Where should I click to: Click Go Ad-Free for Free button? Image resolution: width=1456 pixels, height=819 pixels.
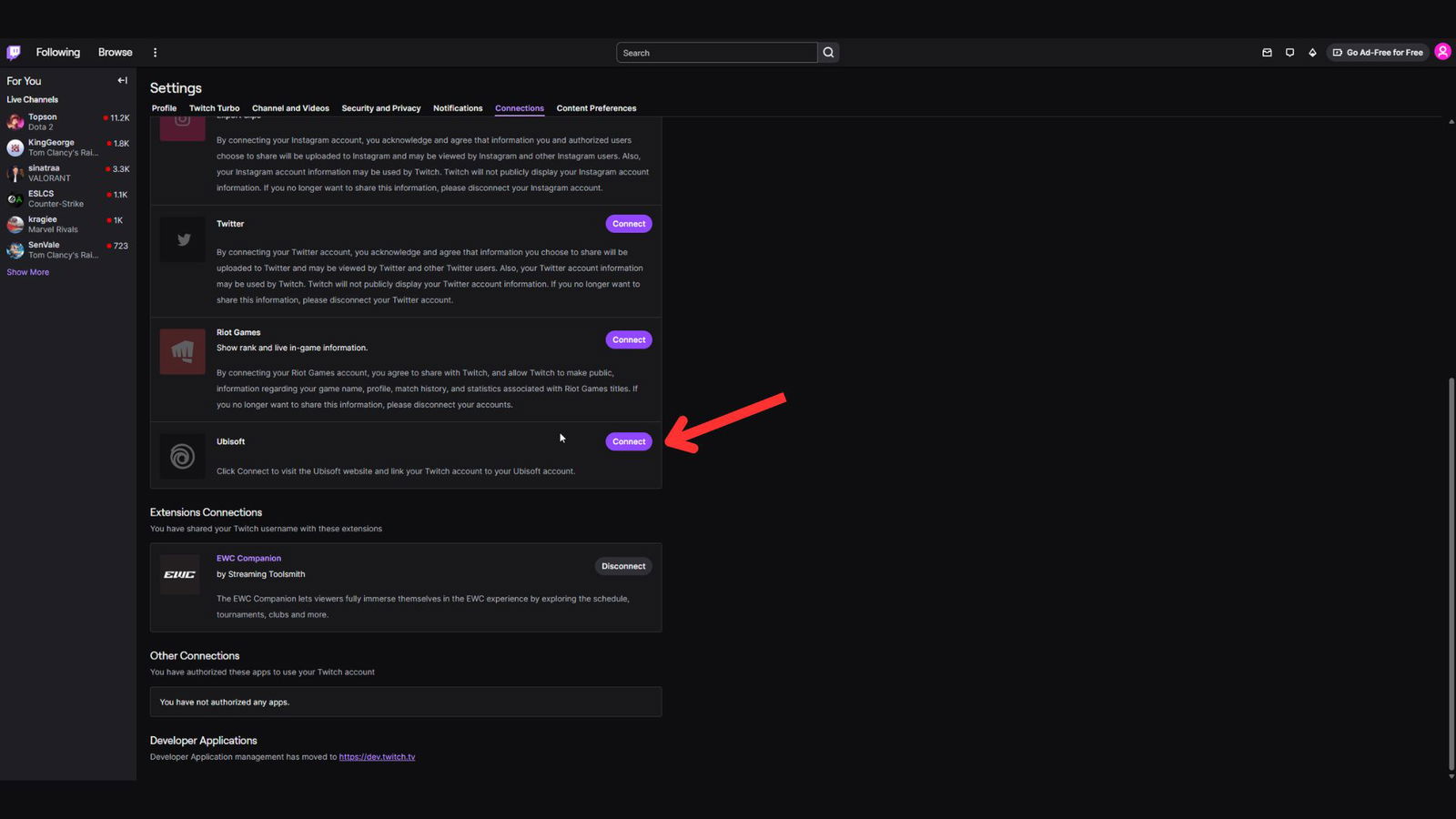click(x=1378, y=53)
